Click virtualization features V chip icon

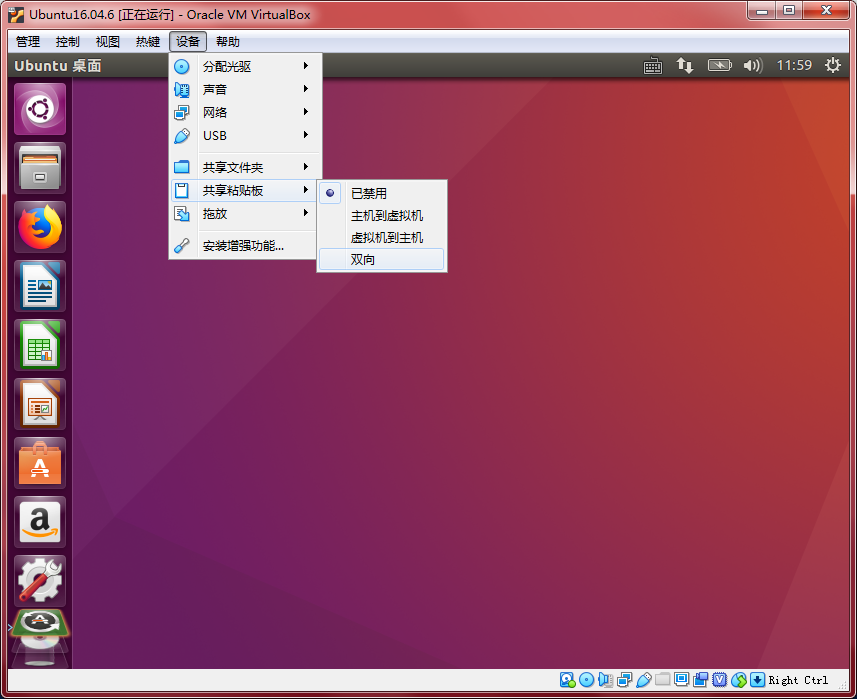click(719, 680)
